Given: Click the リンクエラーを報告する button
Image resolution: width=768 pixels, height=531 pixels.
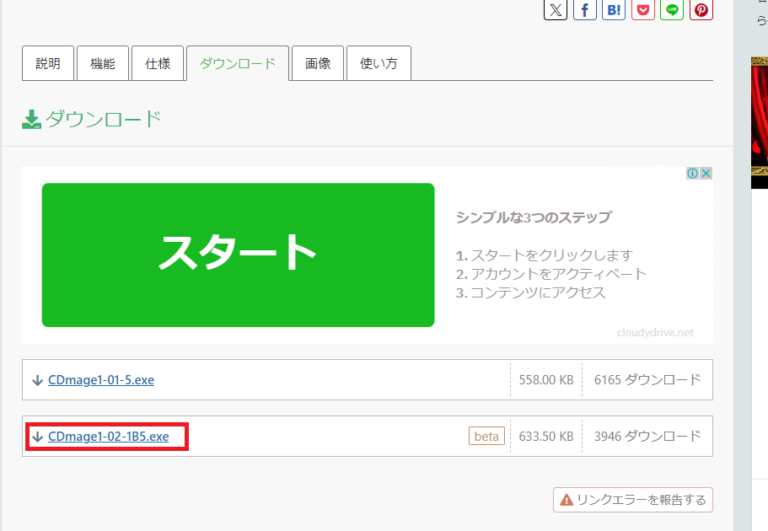Looking at the screenshot, I should tap(633, 499).
